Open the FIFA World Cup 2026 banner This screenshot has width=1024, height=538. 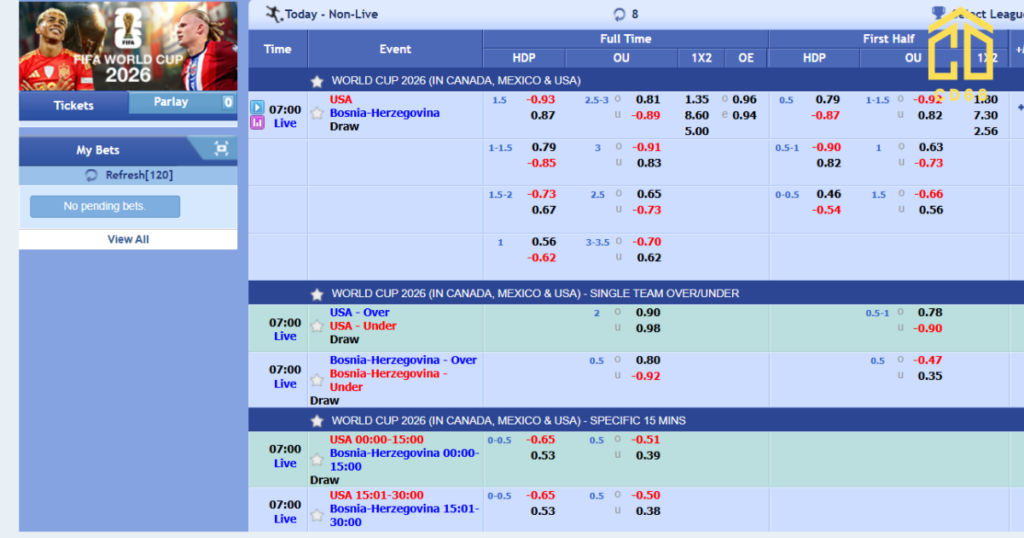tap(128, 46)
